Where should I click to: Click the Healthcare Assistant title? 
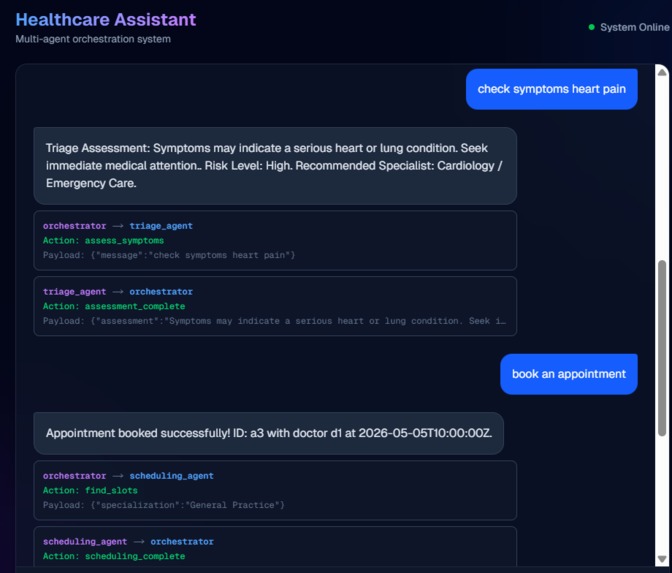click(x=106, y=20)
